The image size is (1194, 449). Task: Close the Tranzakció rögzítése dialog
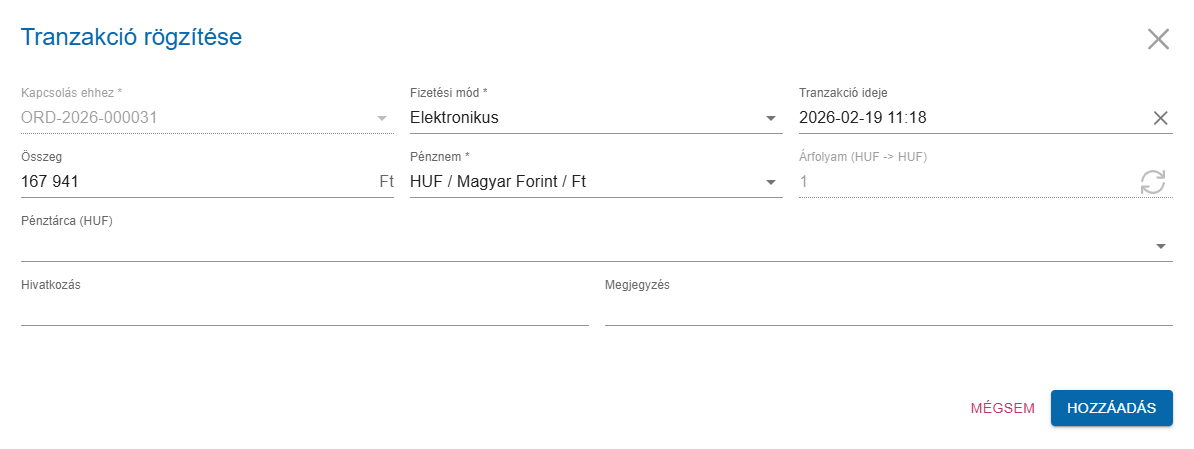pos(1158,39)
